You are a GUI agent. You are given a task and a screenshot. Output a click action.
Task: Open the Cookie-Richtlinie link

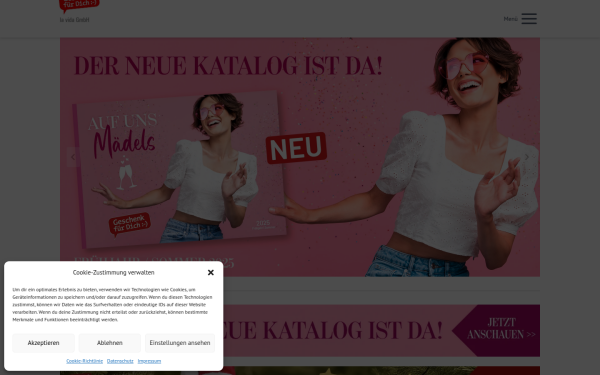click(x=85, y=361)
